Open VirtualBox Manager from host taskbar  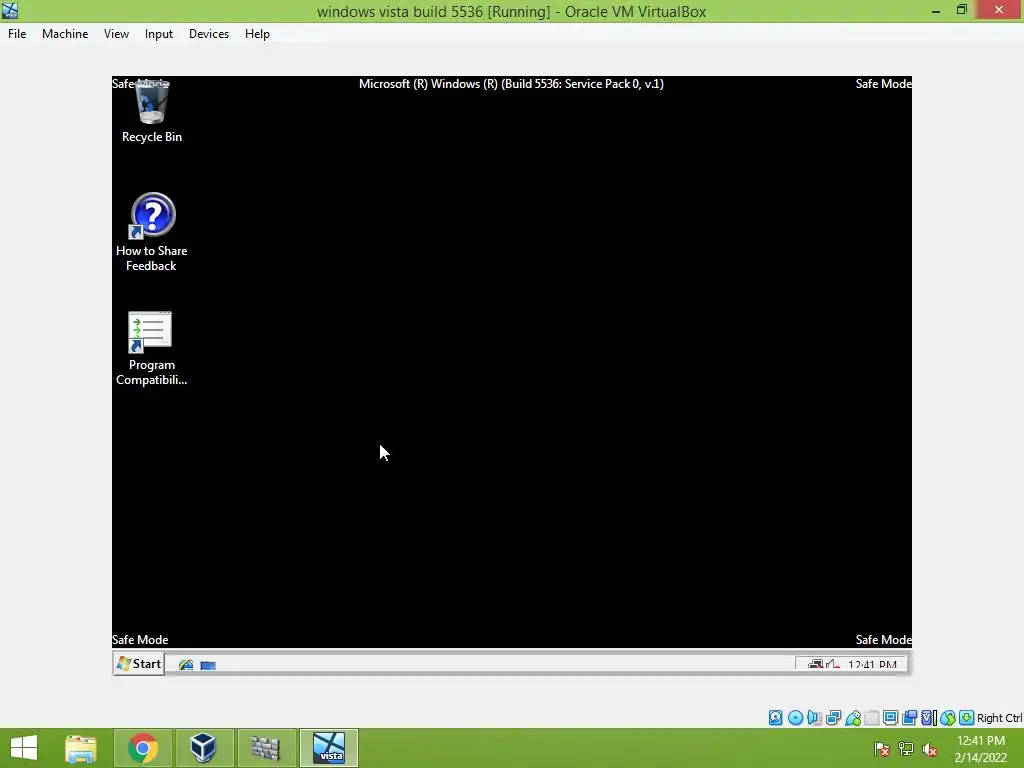coord(204,748)
